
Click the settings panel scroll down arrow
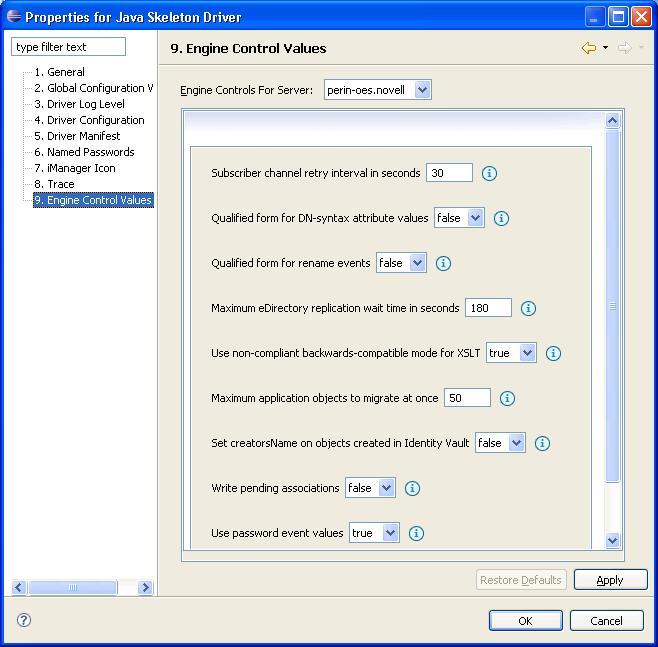[612, 540]
